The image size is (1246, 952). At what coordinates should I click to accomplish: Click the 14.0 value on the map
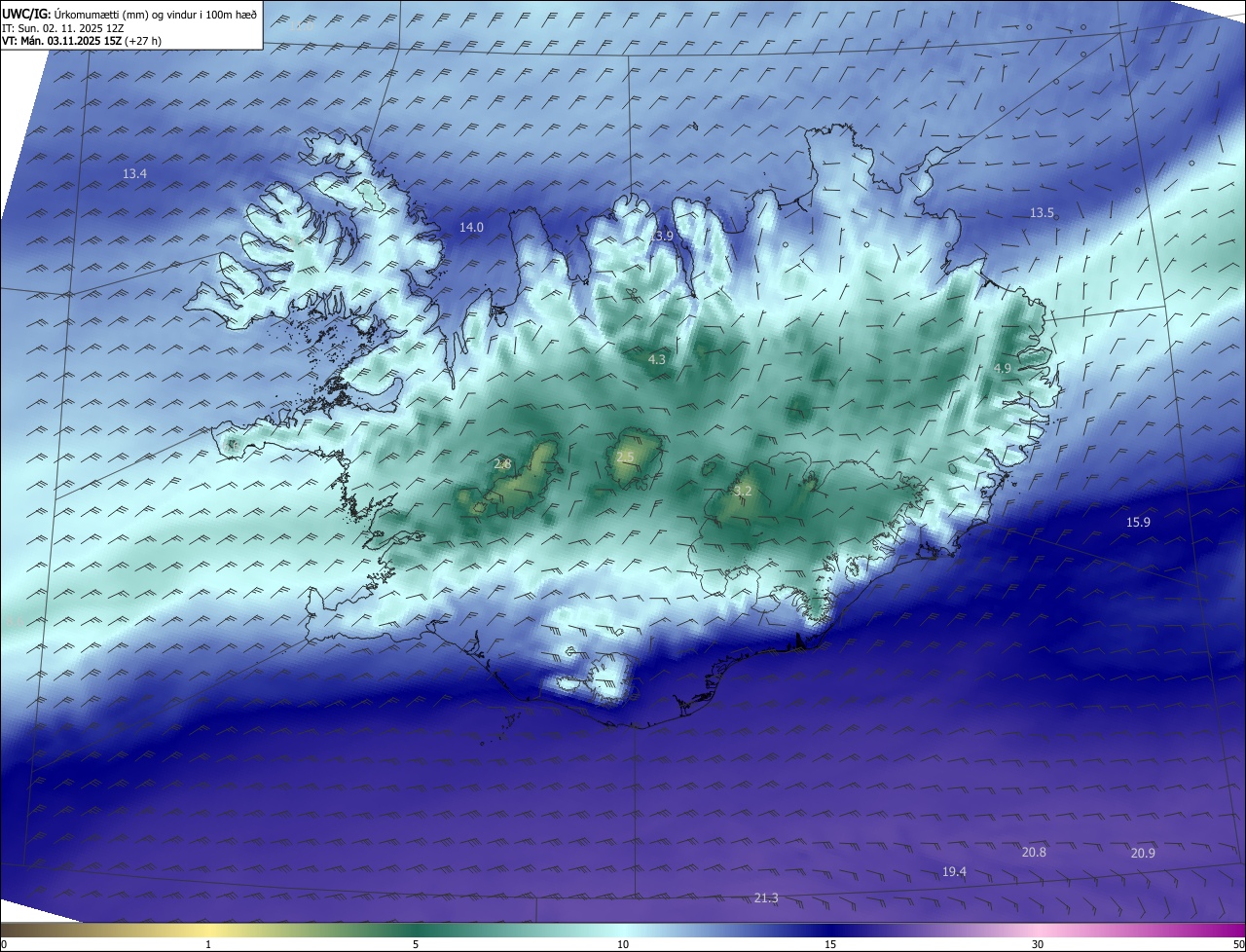click(x=471, y=227)
